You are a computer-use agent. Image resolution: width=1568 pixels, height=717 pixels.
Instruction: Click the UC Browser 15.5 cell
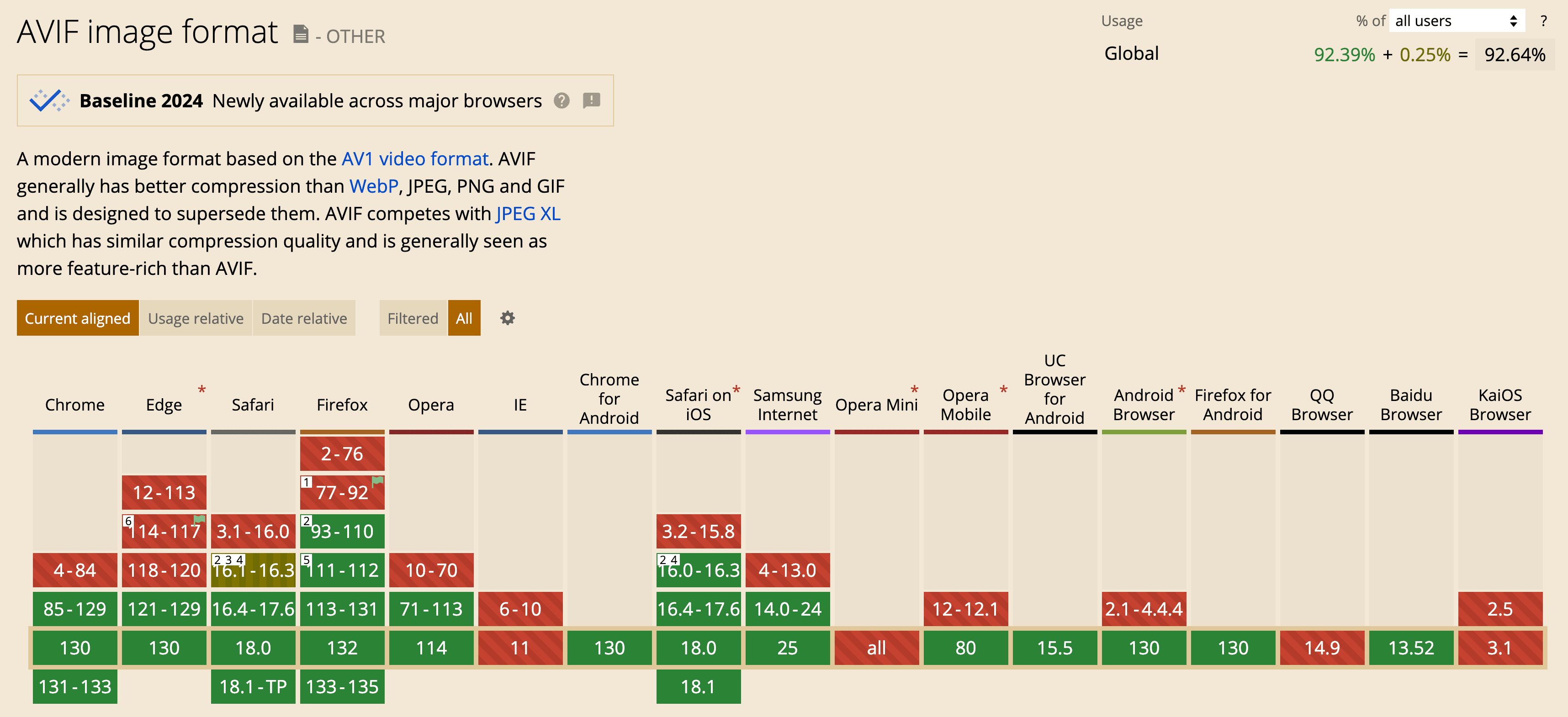click(x=1055, y=648)
